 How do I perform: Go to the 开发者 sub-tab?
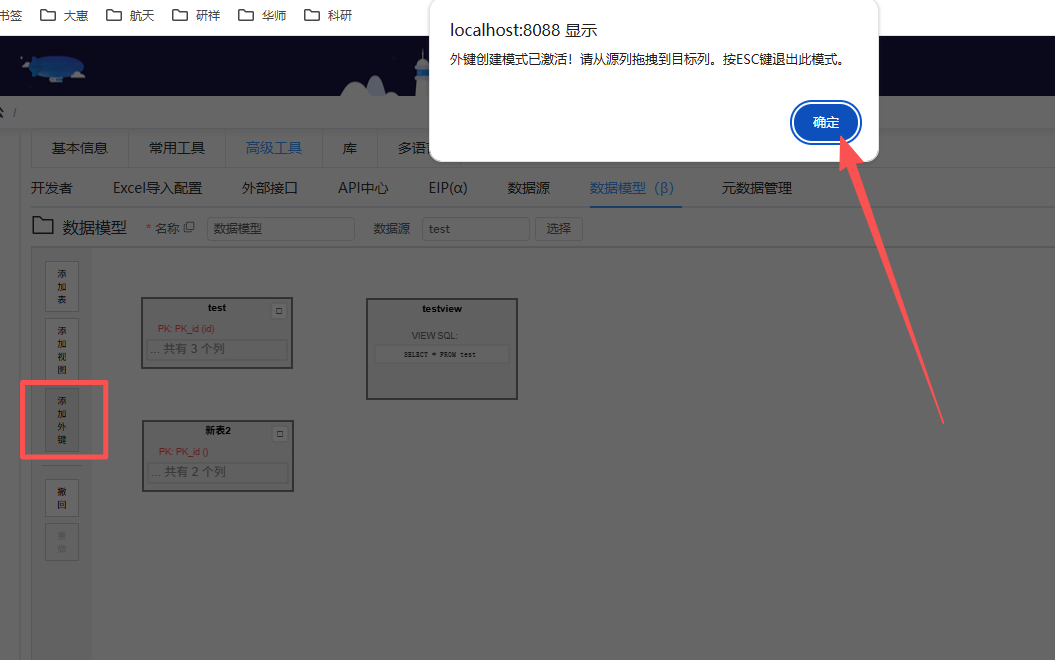(x=52, y=188)
